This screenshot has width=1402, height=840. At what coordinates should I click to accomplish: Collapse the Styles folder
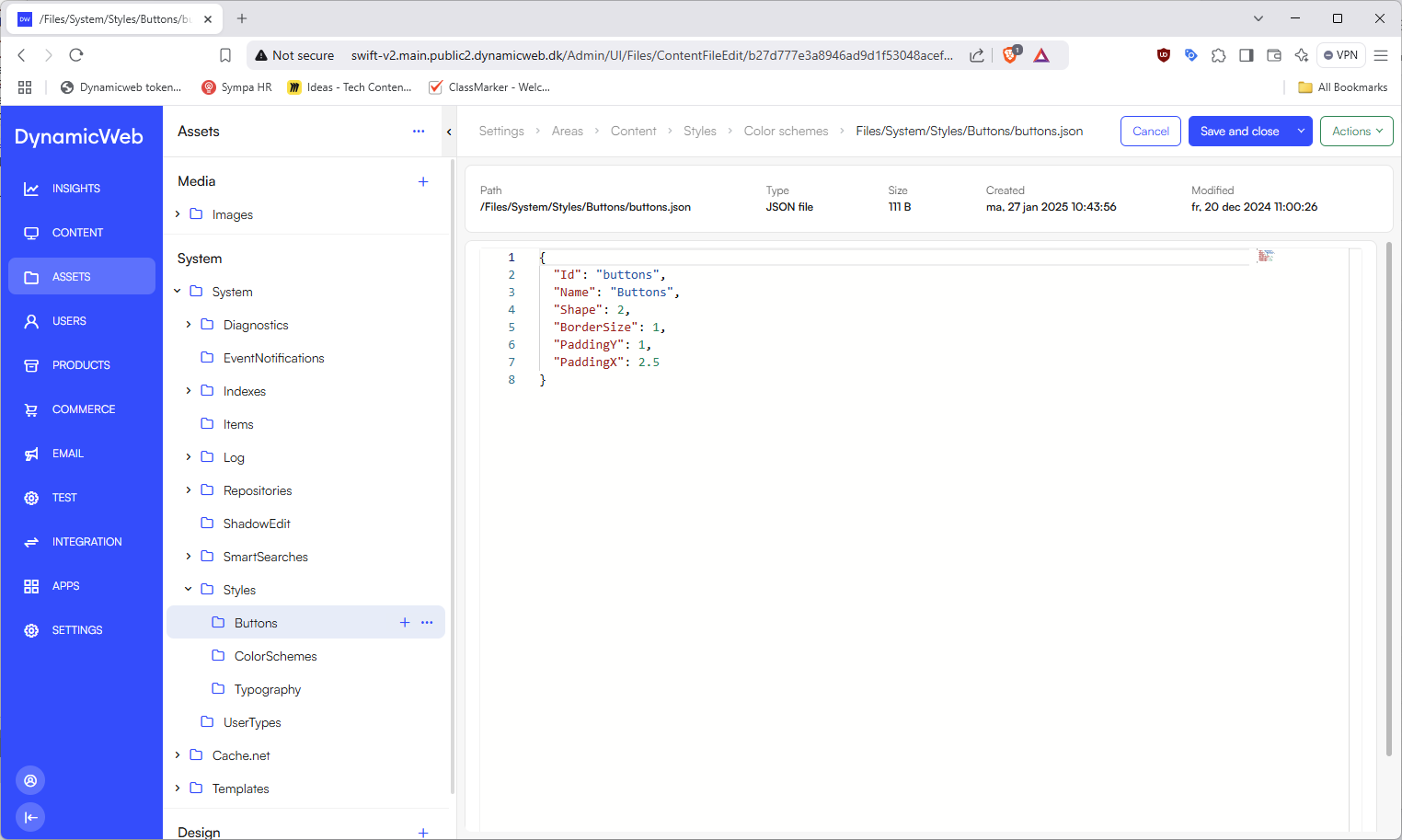click(189, 590)
